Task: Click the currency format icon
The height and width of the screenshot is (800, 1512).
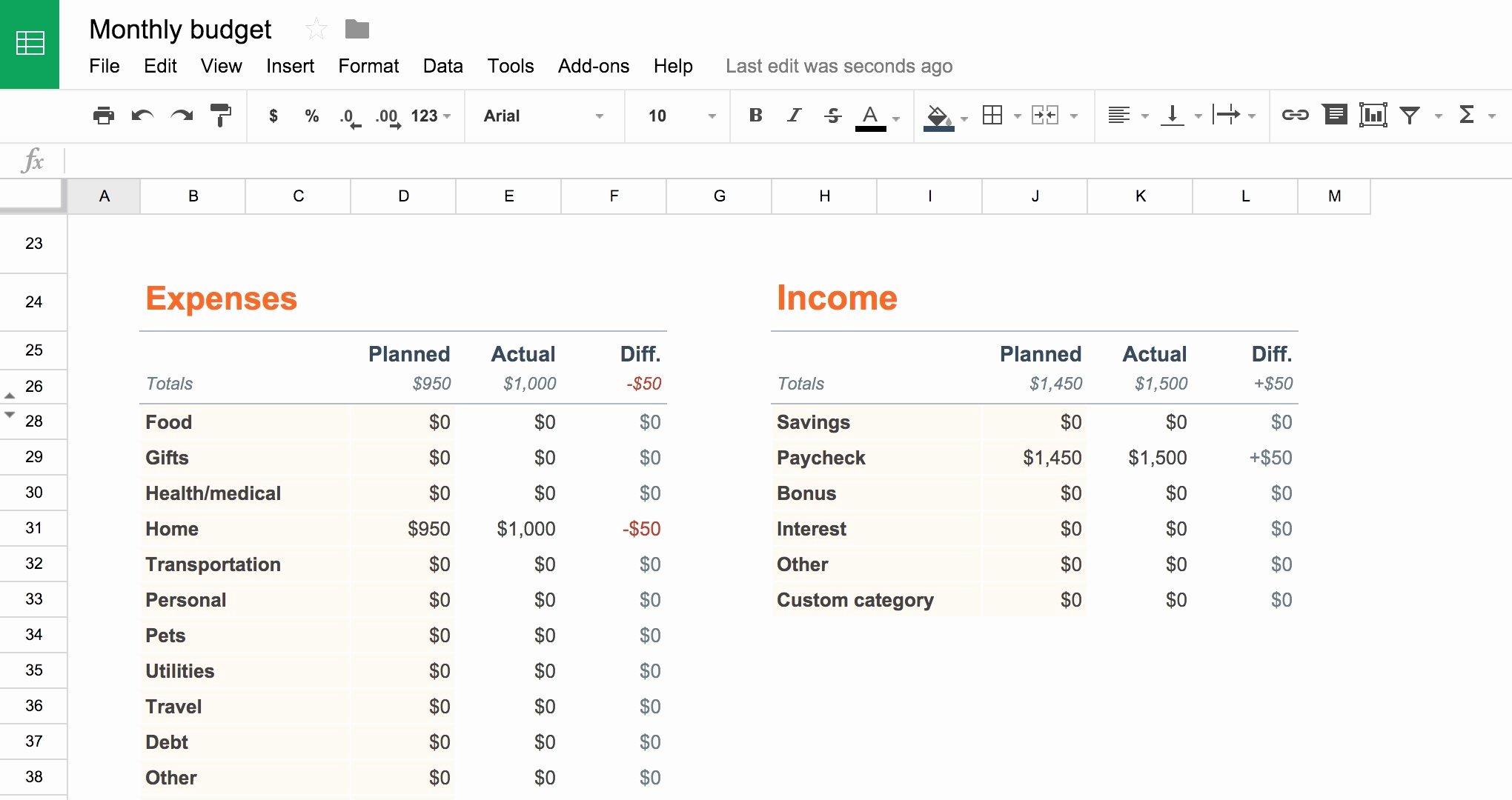Action: click(x=272, y=116)
